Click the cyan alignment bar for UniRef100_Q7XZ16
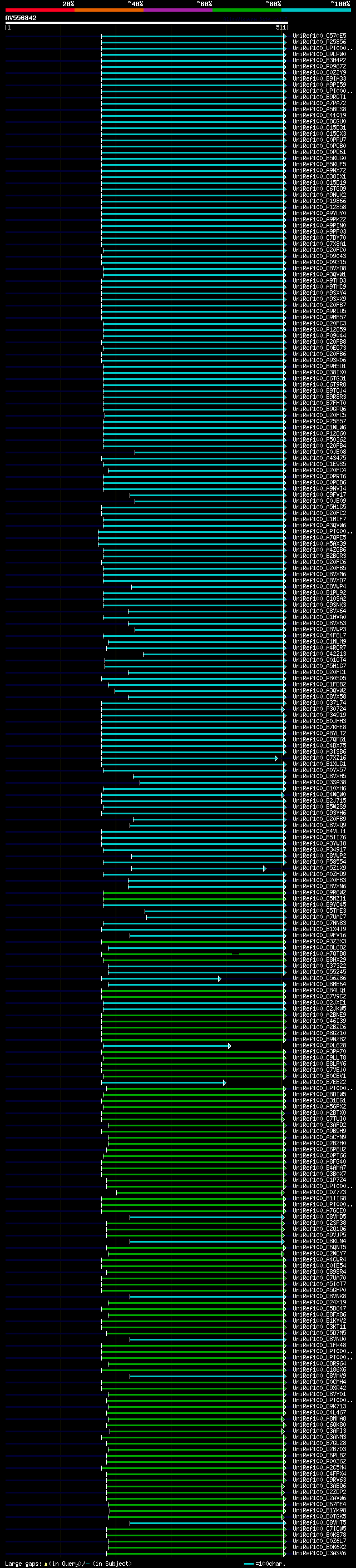This screenshot has width=356, height=1568. pyautogui.click(x=189, y=758)
